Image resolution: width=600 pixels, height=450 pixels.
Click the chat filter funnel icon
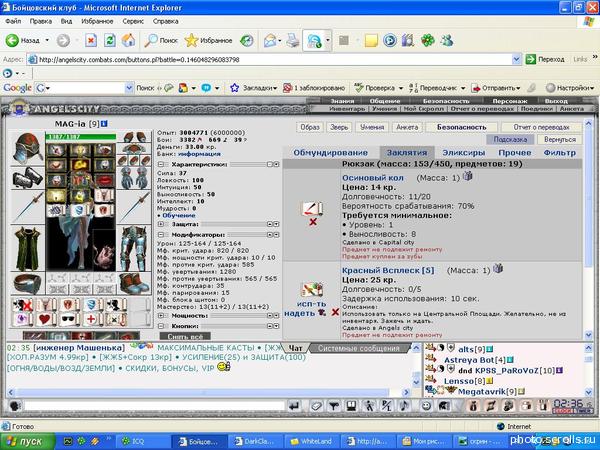point(334,406)
